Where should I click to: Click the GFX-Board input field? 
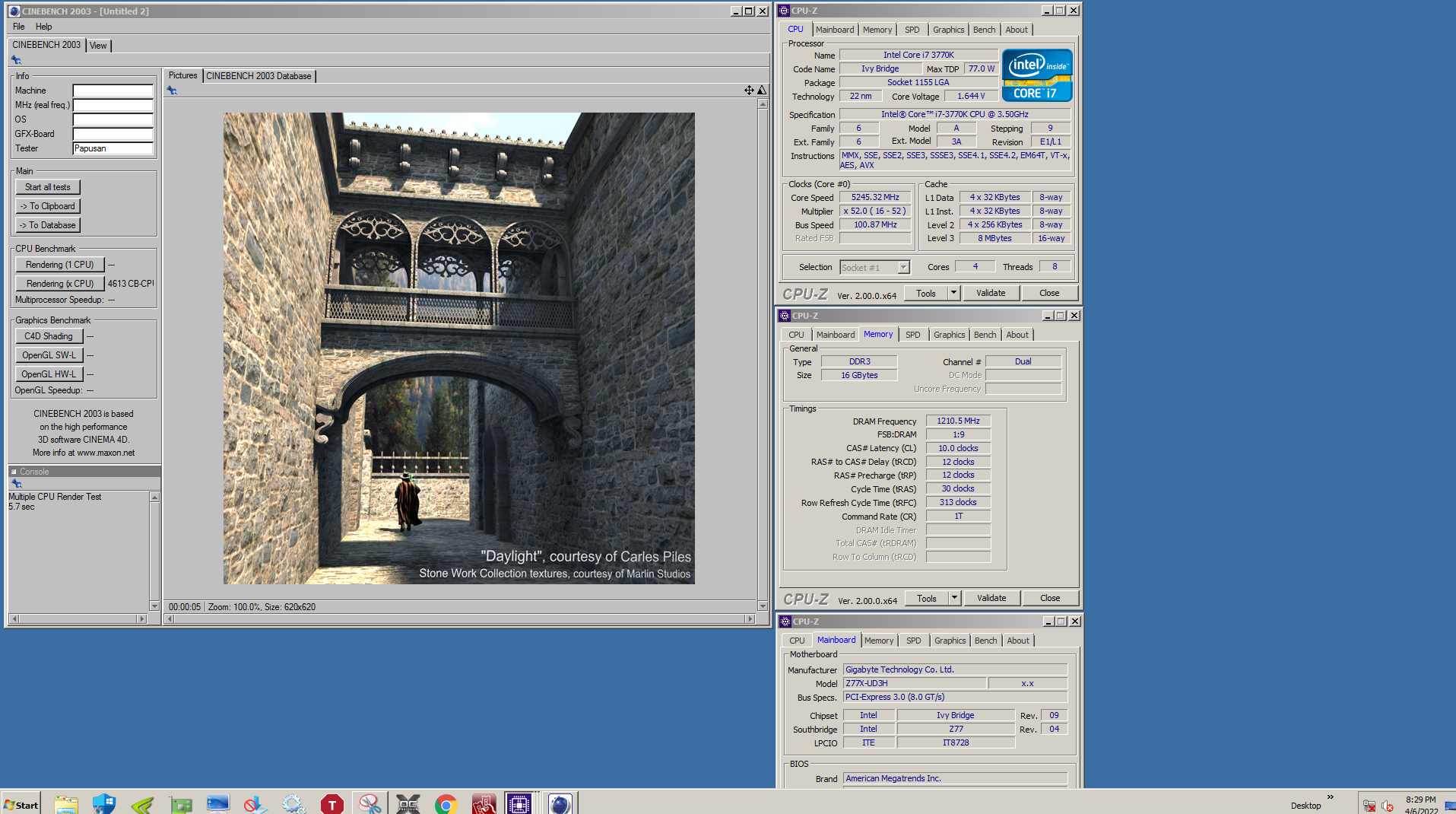113,134
